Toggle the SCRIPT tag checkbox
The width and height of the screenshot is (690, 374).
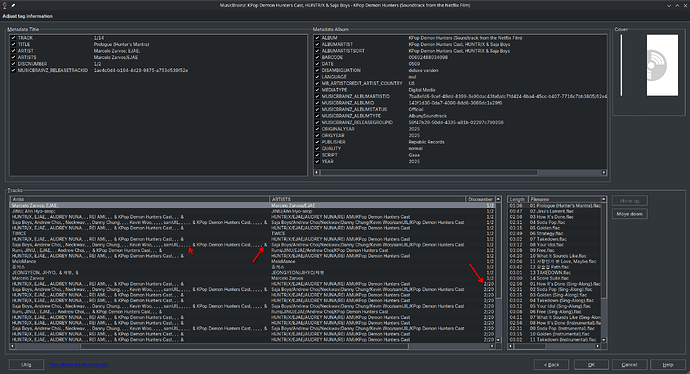click(317, 155)
